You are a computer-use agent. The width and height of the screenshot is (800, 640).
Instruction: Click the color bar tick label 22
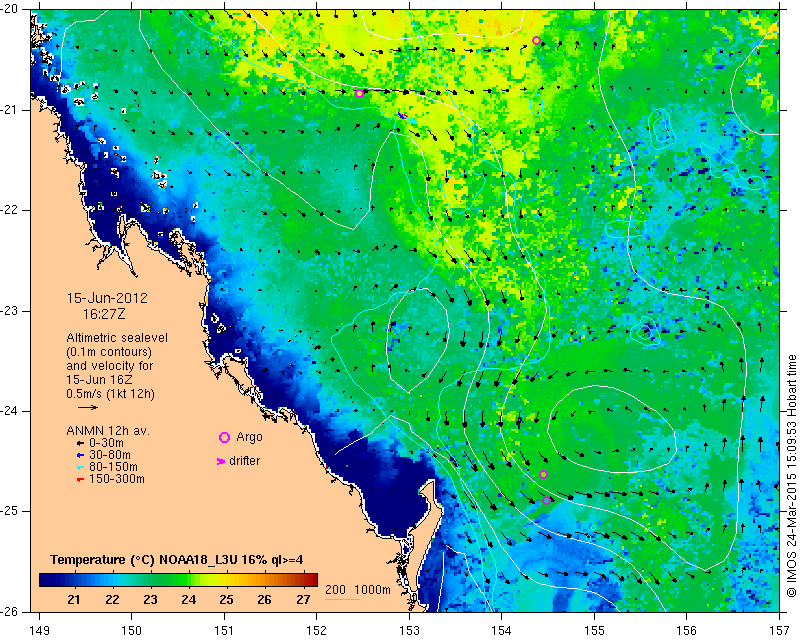click(x=112, y=600)
